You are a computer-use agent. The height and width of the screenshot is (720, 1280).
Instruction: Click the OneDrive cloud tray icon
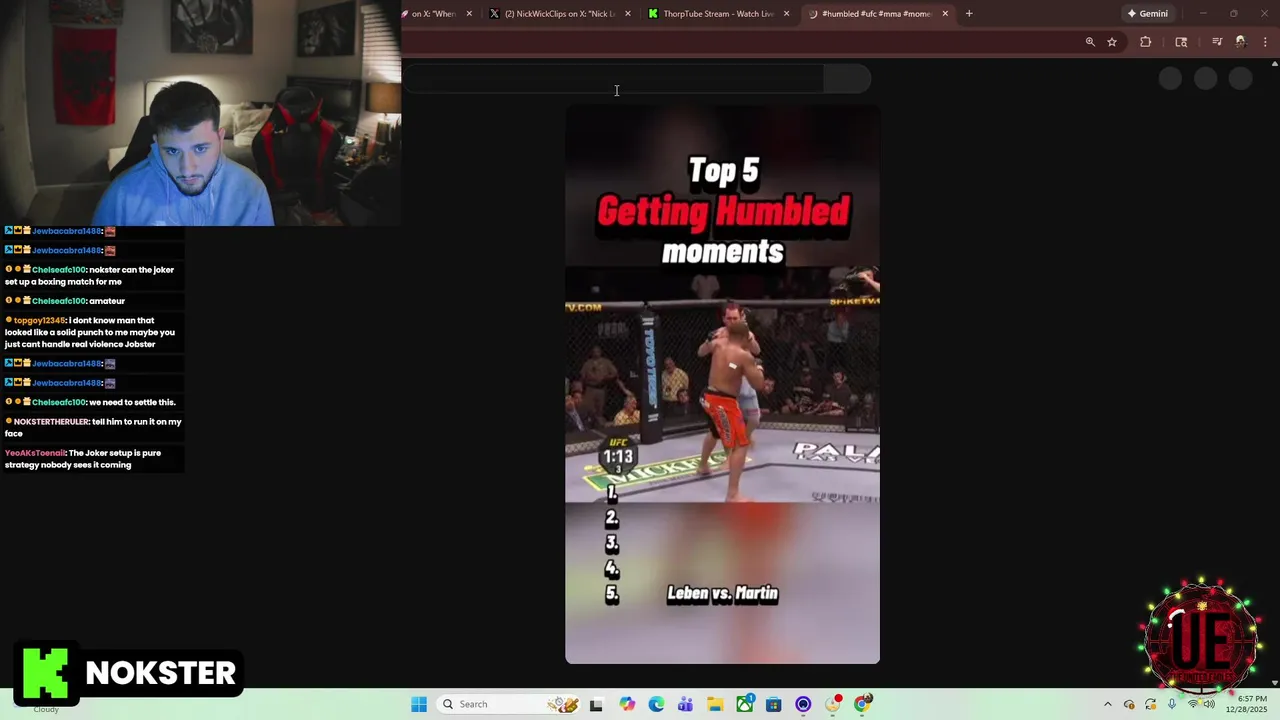pyautogui.click(x=1129, y=704)
